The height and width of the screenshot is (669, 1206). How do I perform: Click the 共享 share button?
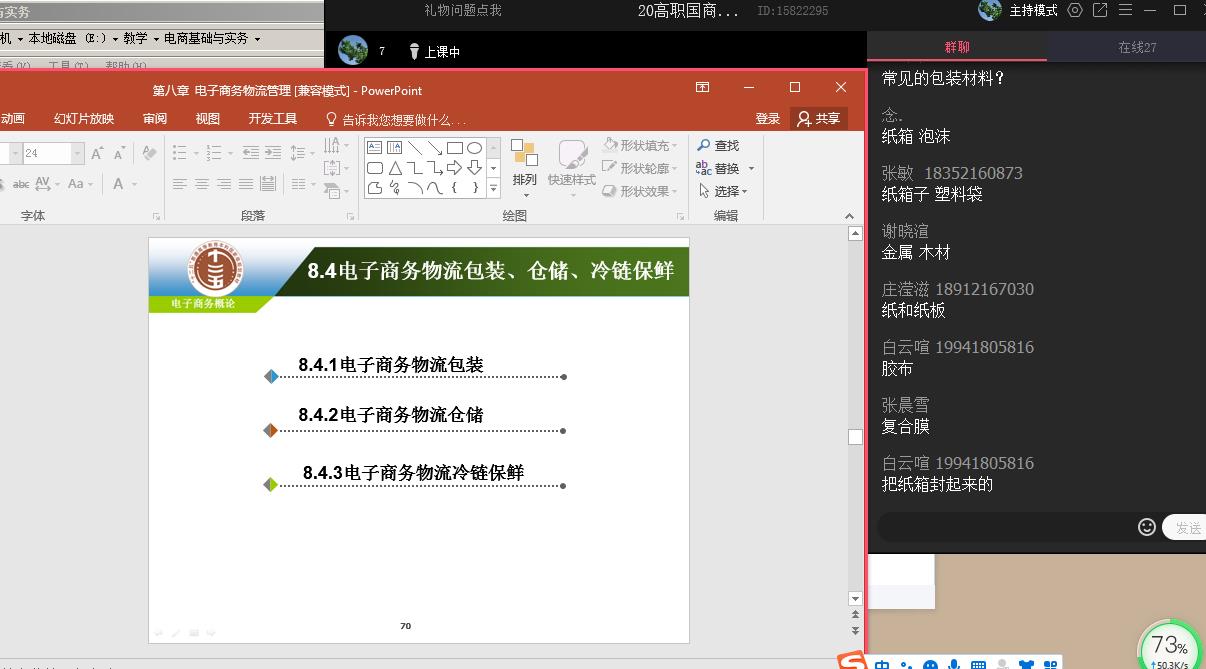(x=818, y=118)
